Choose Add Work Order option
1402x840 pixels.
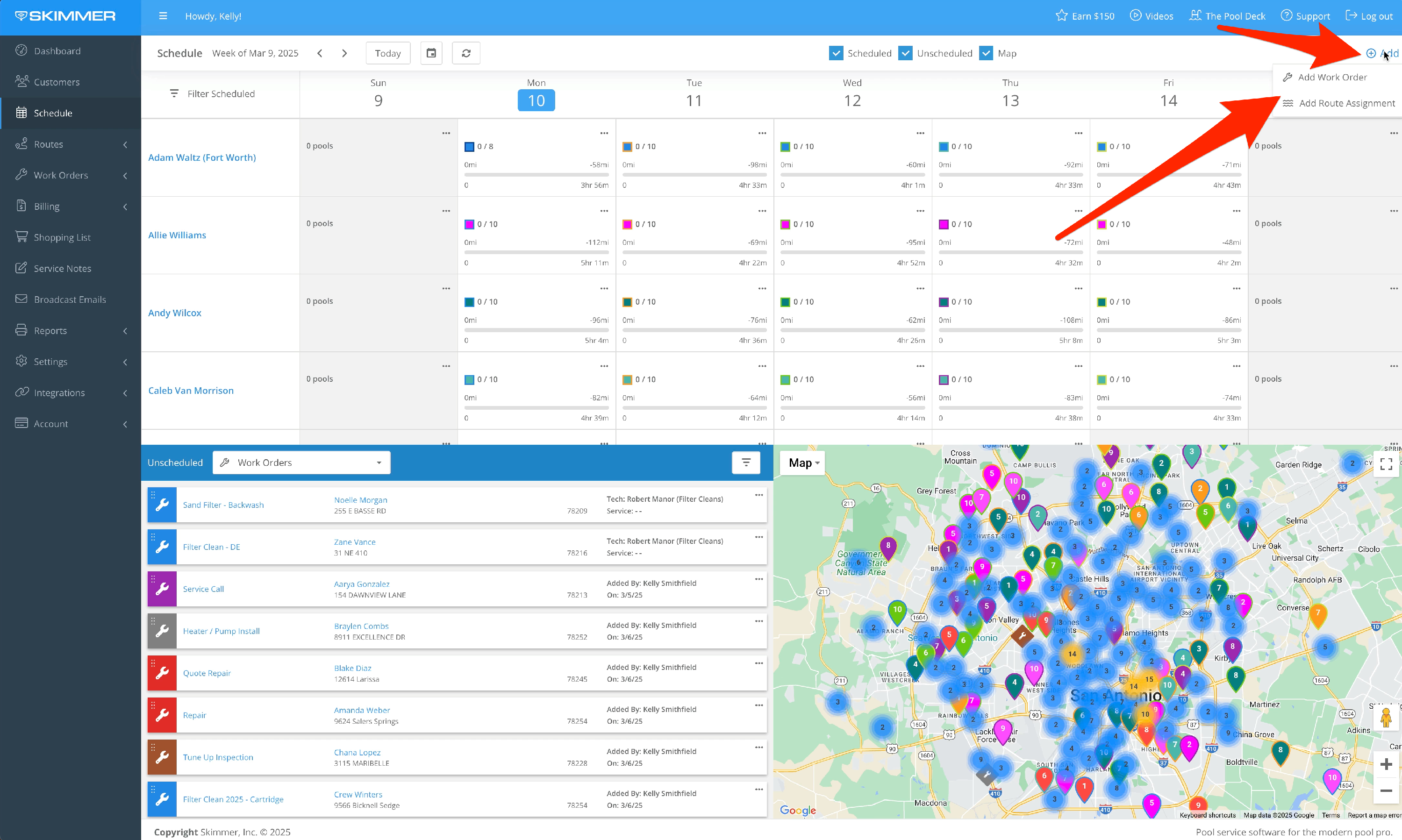click(x=1331, y=77)
